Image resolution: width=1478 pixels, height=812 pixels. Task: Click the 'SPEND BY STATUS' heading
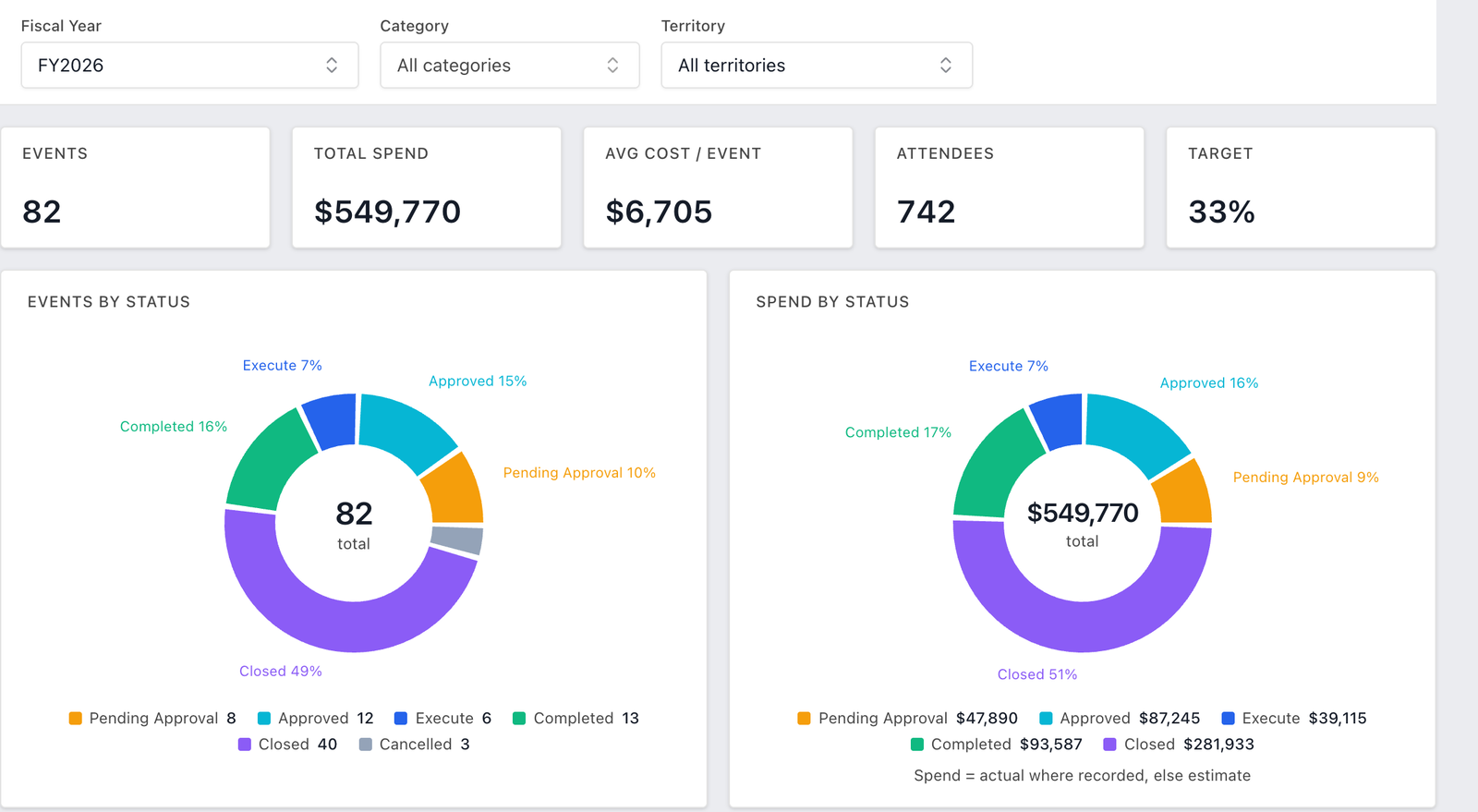pos(832,302)
